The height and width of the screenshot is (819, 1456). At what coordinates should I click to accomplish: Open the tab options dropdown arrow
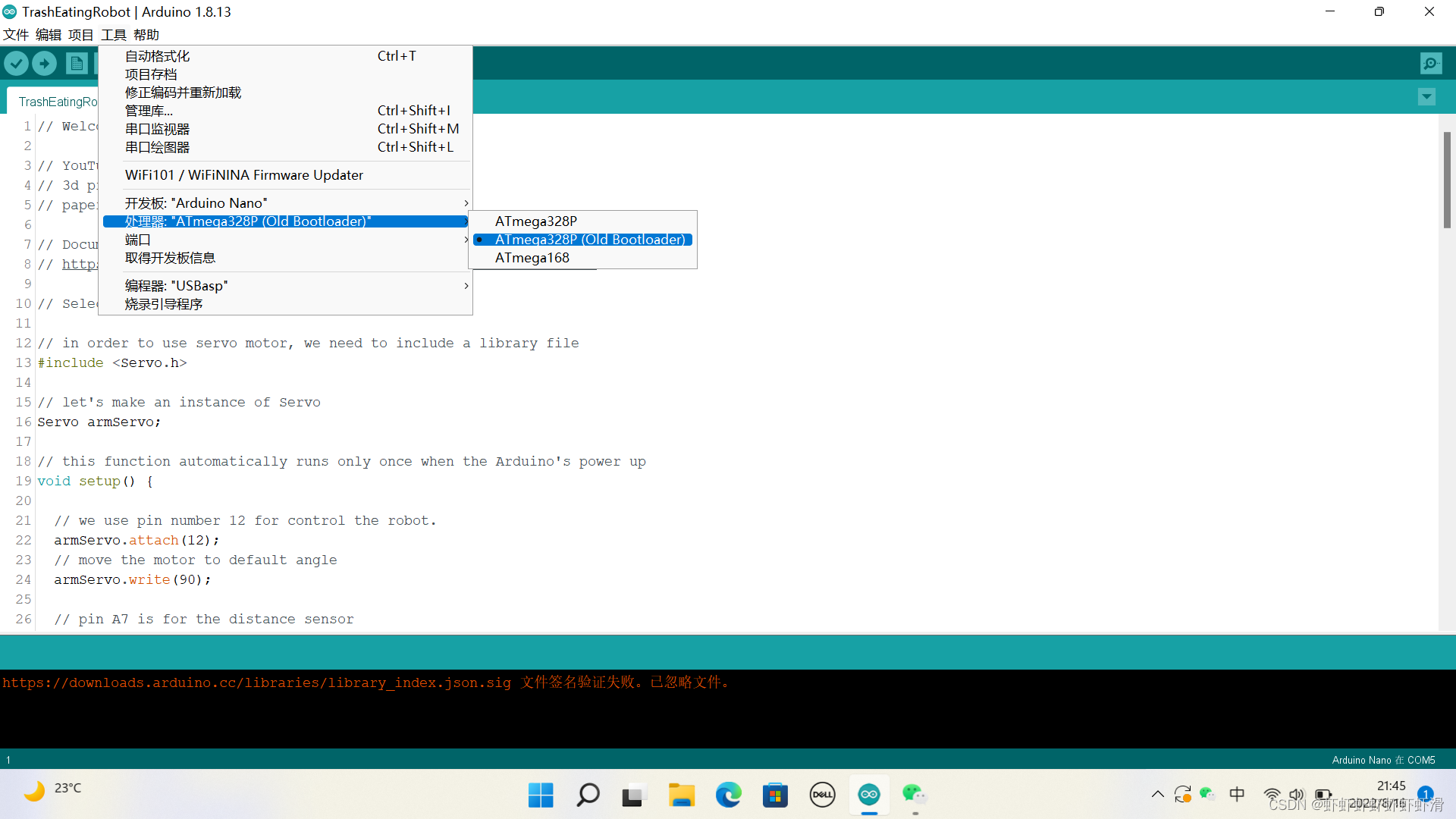1426,97
